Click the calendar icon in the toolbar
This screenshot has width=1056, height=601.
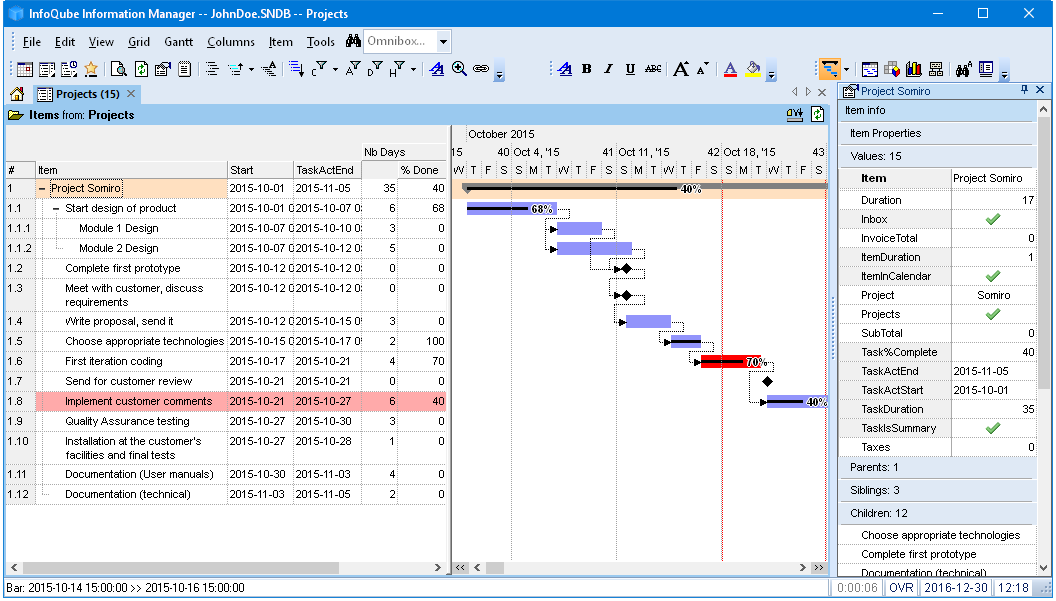pos(25,69)
